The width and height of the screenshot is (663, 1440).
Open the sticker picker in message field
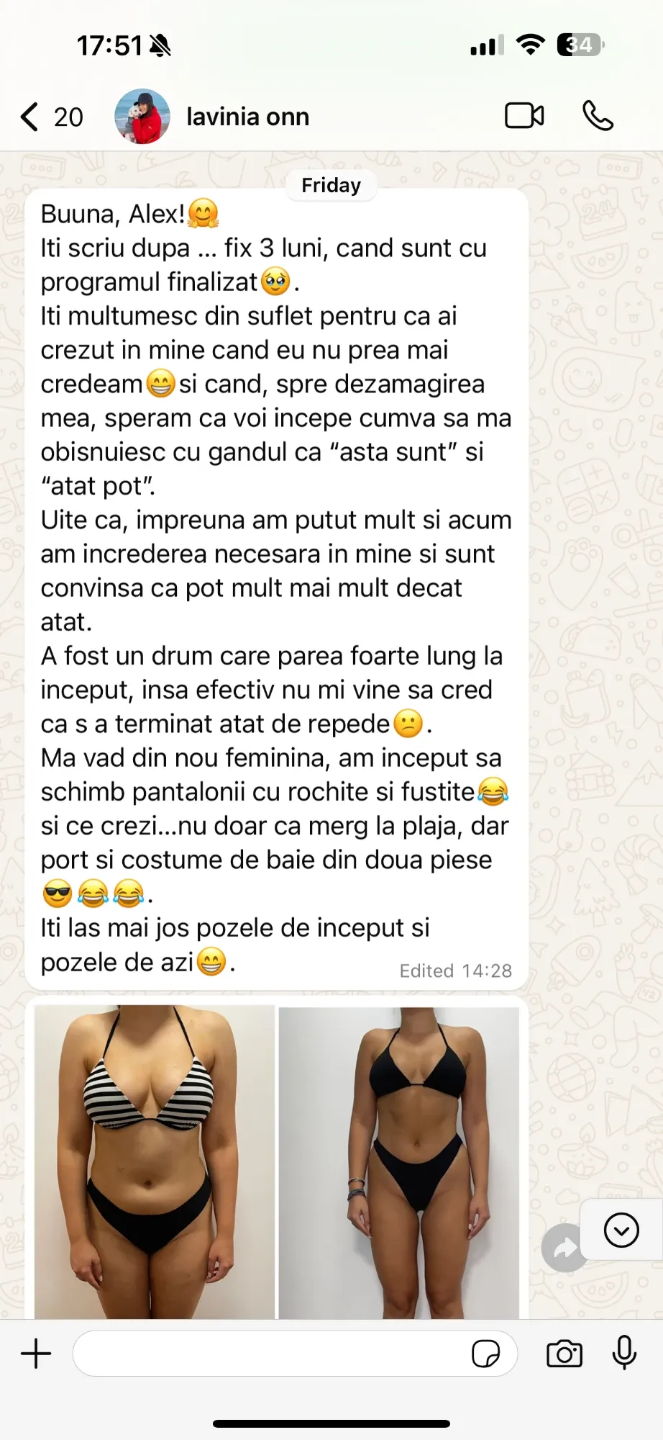coord(486,1355)
